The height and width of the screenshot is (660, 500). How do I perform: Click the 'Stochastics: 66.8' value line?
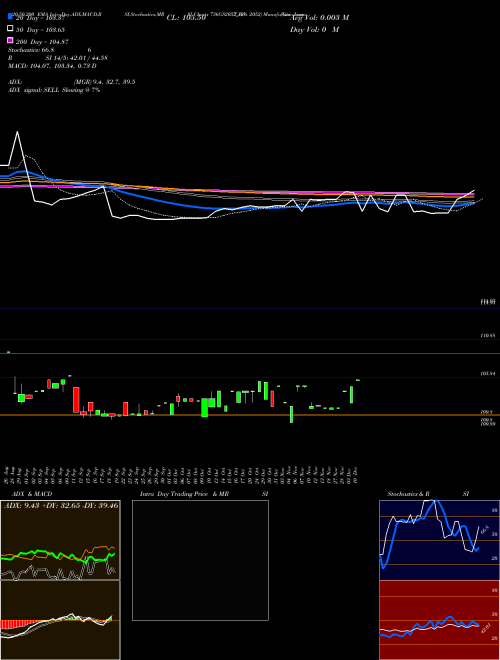point(31,50)
